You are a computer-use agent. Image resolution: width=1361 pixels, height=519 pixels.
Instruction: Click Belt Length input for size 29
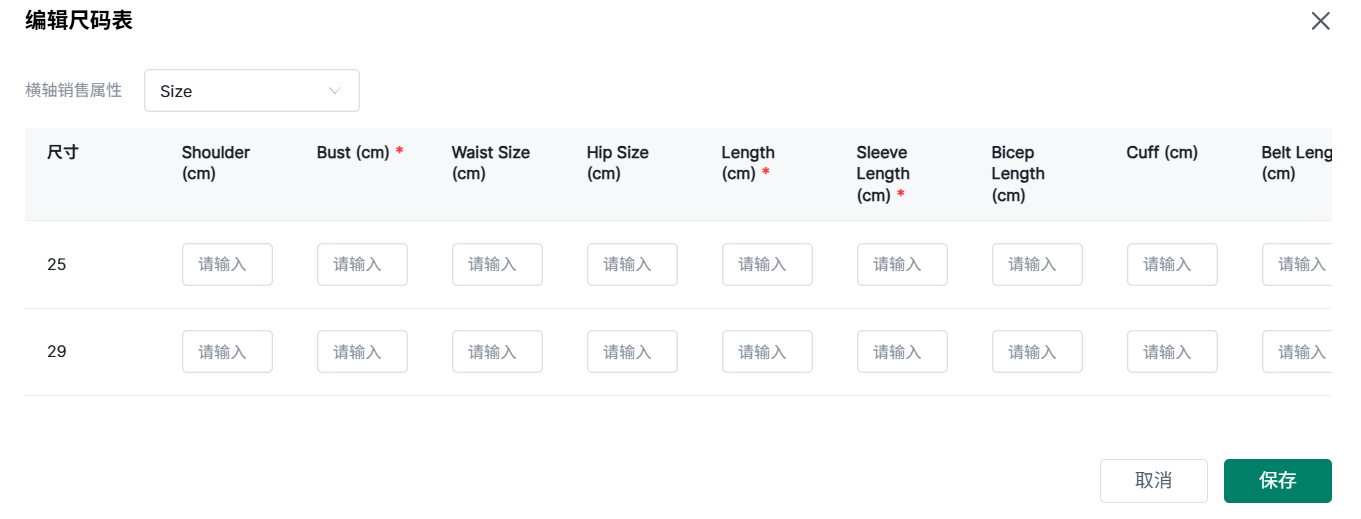pyautogui.click(x=1297, y=352)
